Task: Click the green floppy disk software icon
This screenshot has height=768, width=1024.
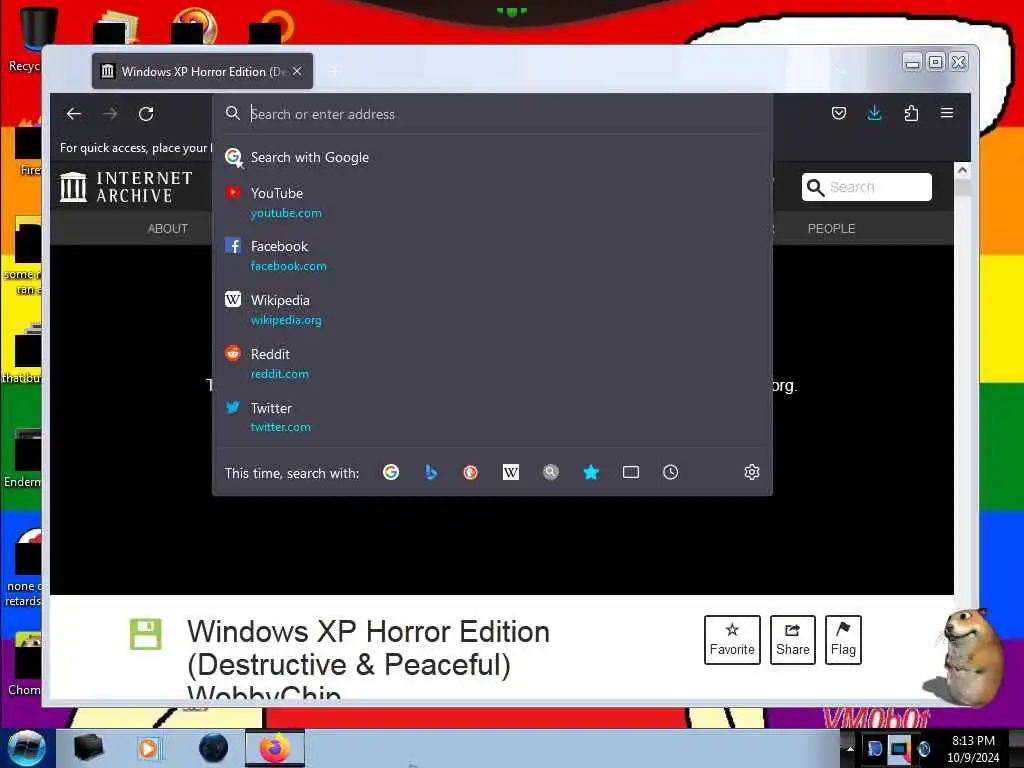Action: click(146, 634)
